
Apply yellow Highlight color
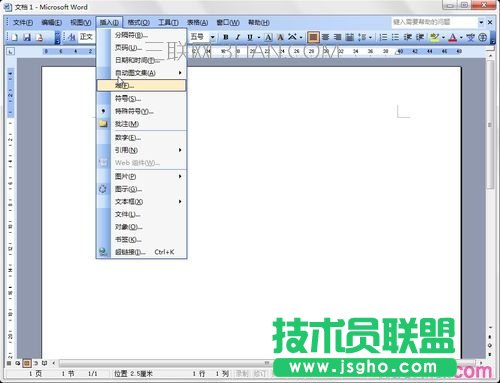click(x=434, y=37)
